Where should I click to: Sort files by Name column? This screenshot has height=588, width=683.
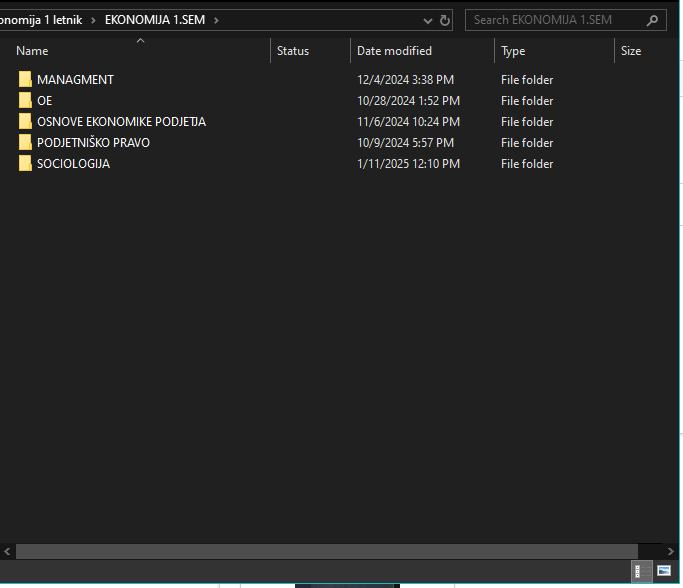pos(32,51)
